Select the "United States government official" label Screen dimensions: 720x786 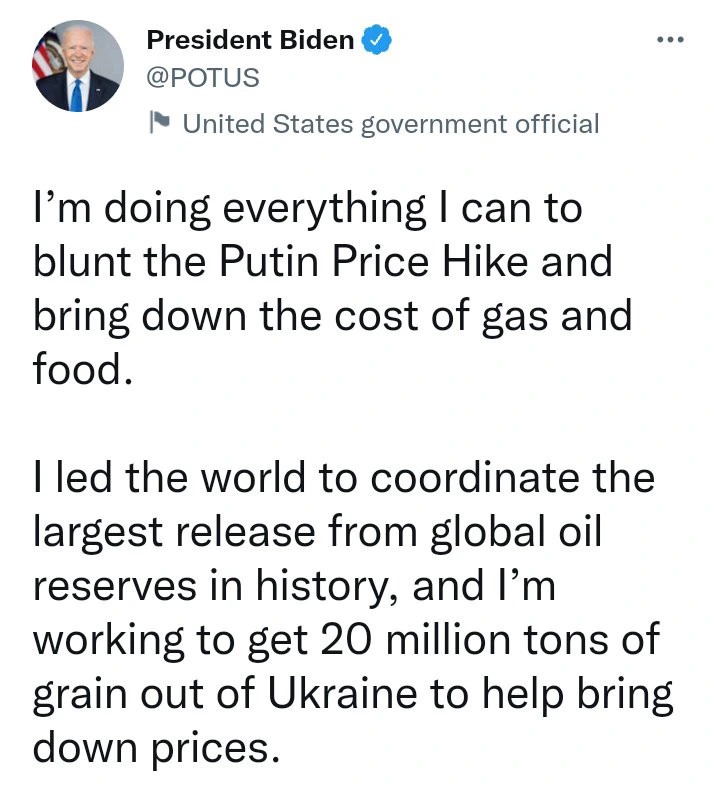(x=391, y=124)
